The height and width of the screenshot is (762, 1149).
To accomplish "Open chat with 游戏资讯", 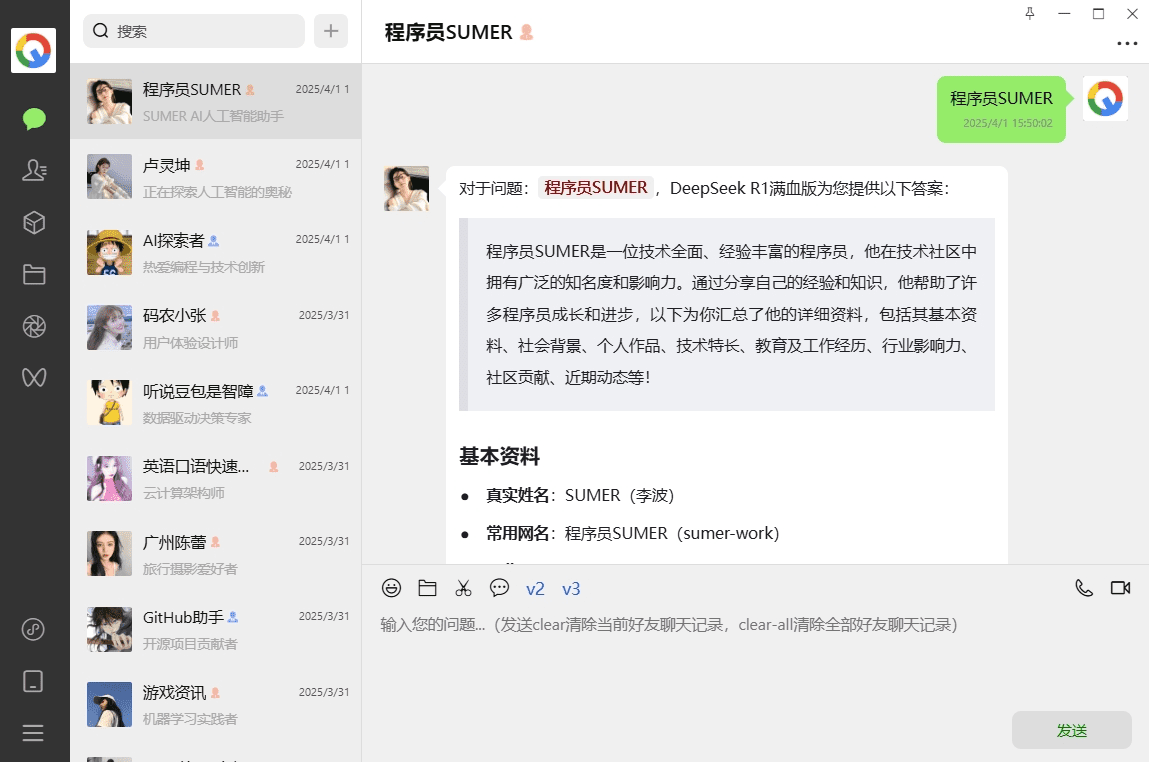I will [215, 706].
